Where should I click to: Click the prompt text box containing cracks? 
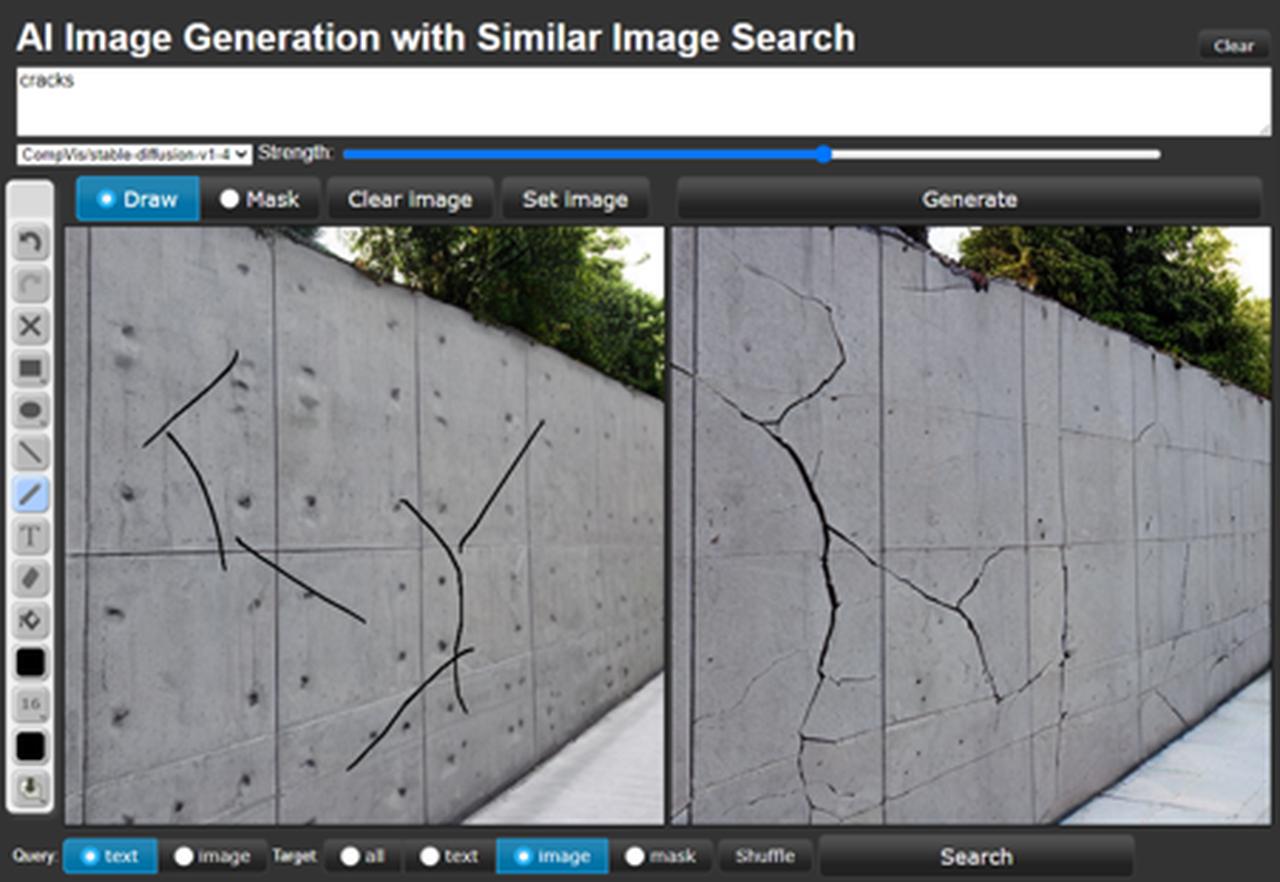[642, 102]
